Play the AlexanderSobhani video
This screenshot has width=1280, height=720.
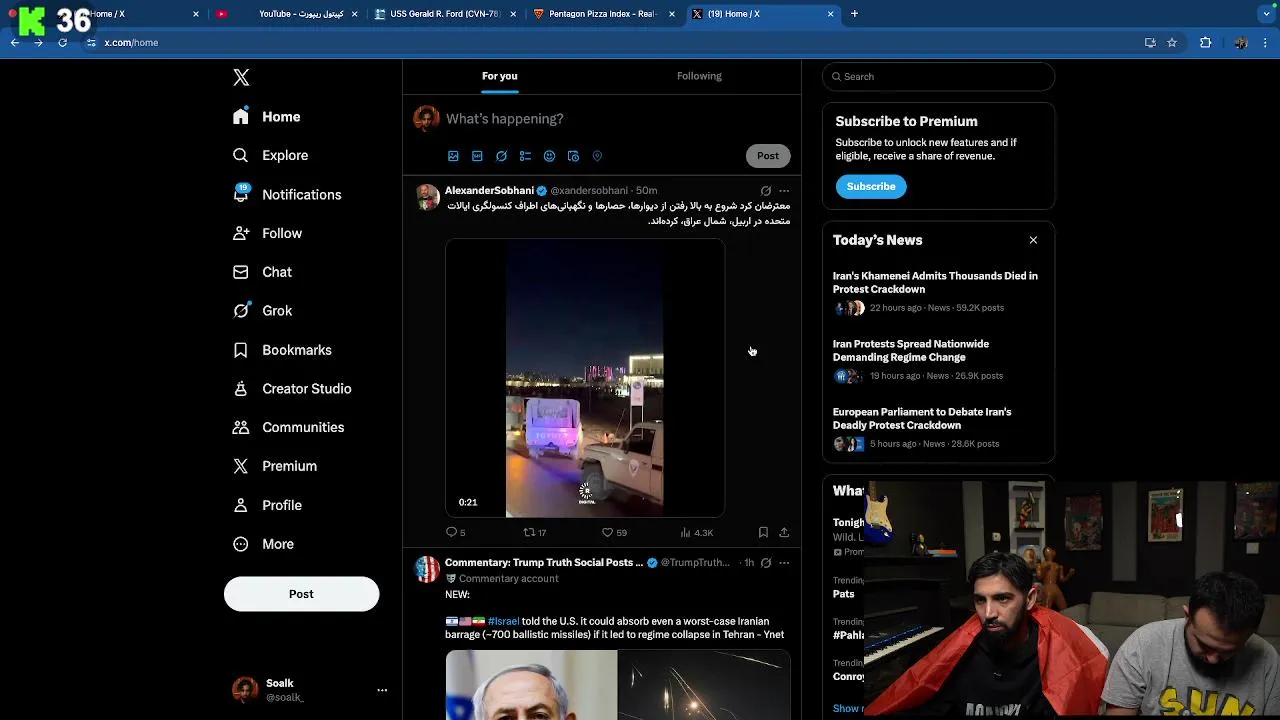(585, 378)
